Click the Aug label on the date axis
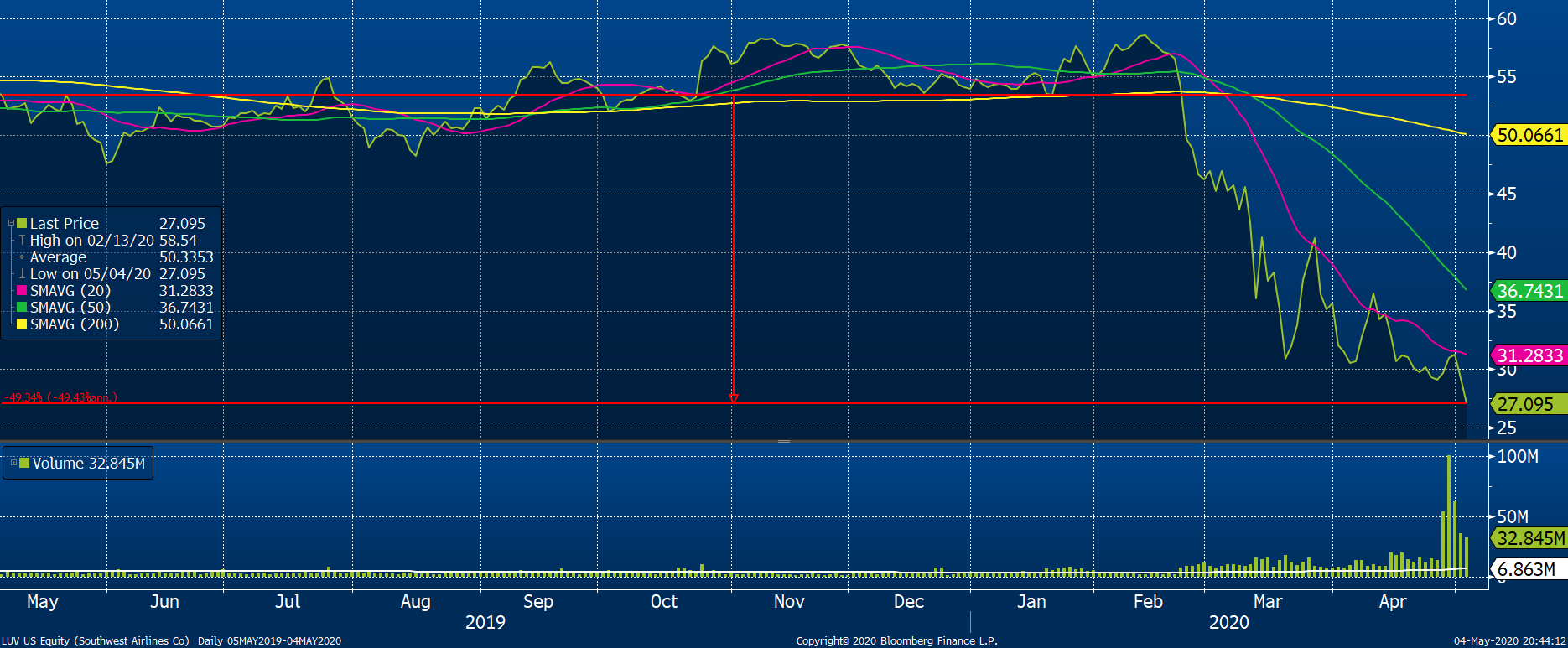 (415, 601)
